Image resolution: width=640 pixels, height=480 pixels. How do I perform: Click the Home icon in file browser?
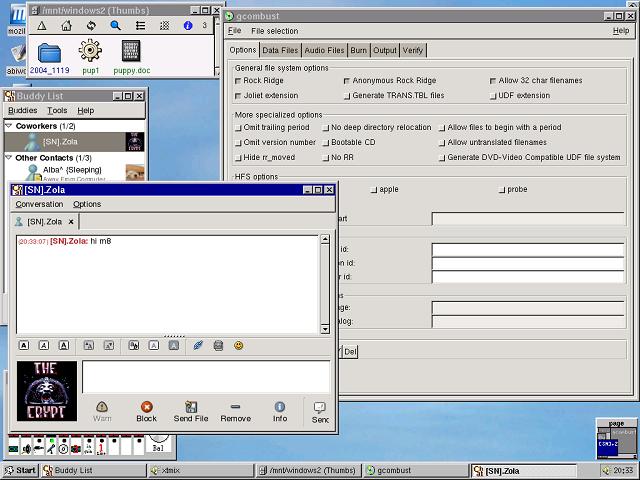[x=66, y=25]
